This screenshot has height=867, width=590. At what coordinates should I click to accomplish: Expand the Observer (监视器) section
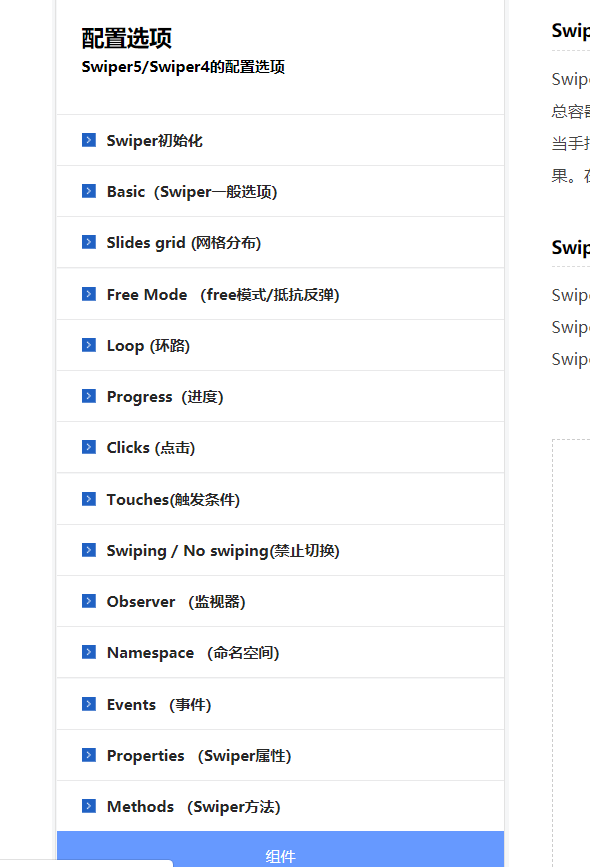coord(280,601)
